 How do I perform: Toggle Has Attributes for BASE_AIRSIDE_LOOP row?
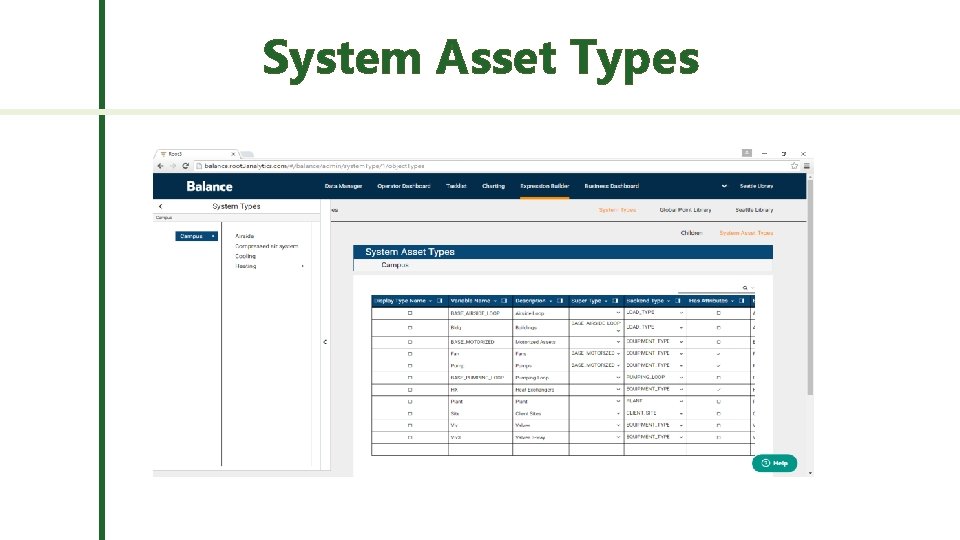pos(719,313)
